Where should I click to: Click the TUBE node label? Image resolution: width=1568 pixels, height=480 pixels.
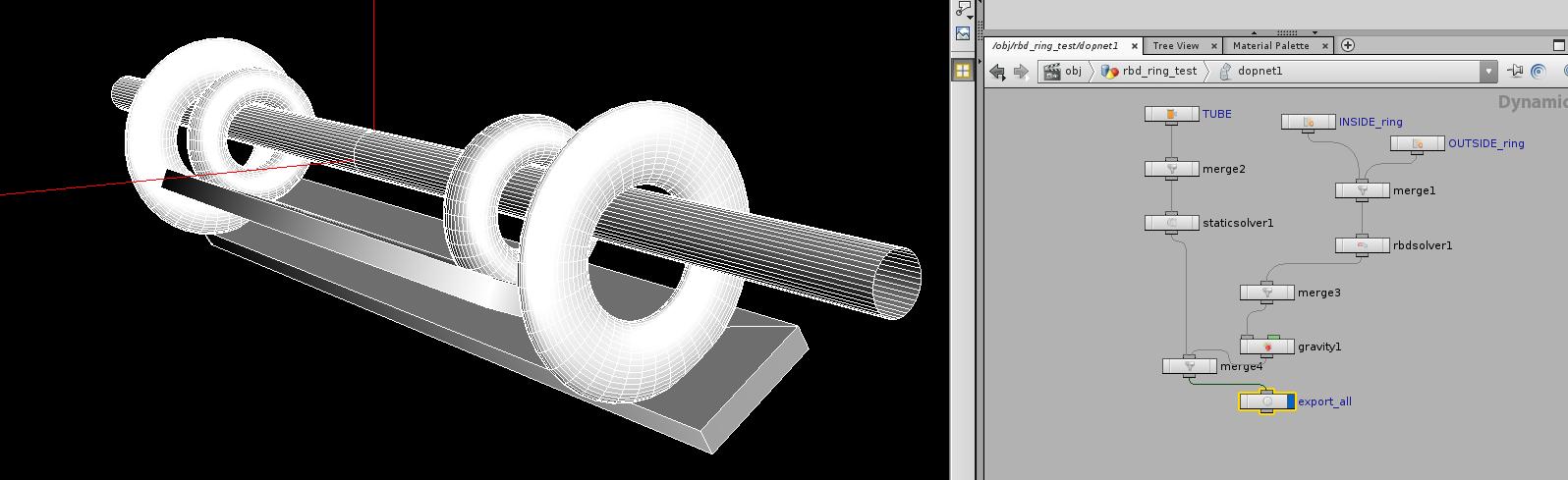coord(1216,115)
